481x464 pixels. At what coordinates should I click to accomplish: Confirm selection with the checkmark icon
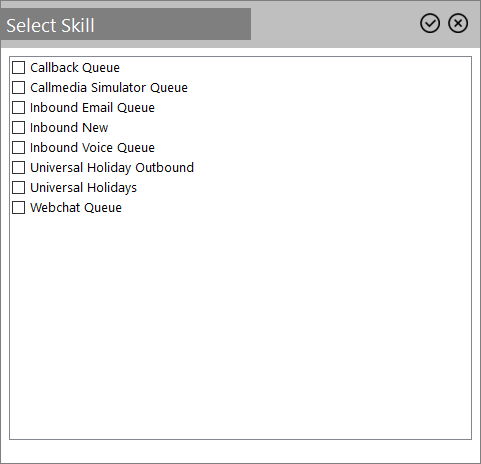coord(430,23)
